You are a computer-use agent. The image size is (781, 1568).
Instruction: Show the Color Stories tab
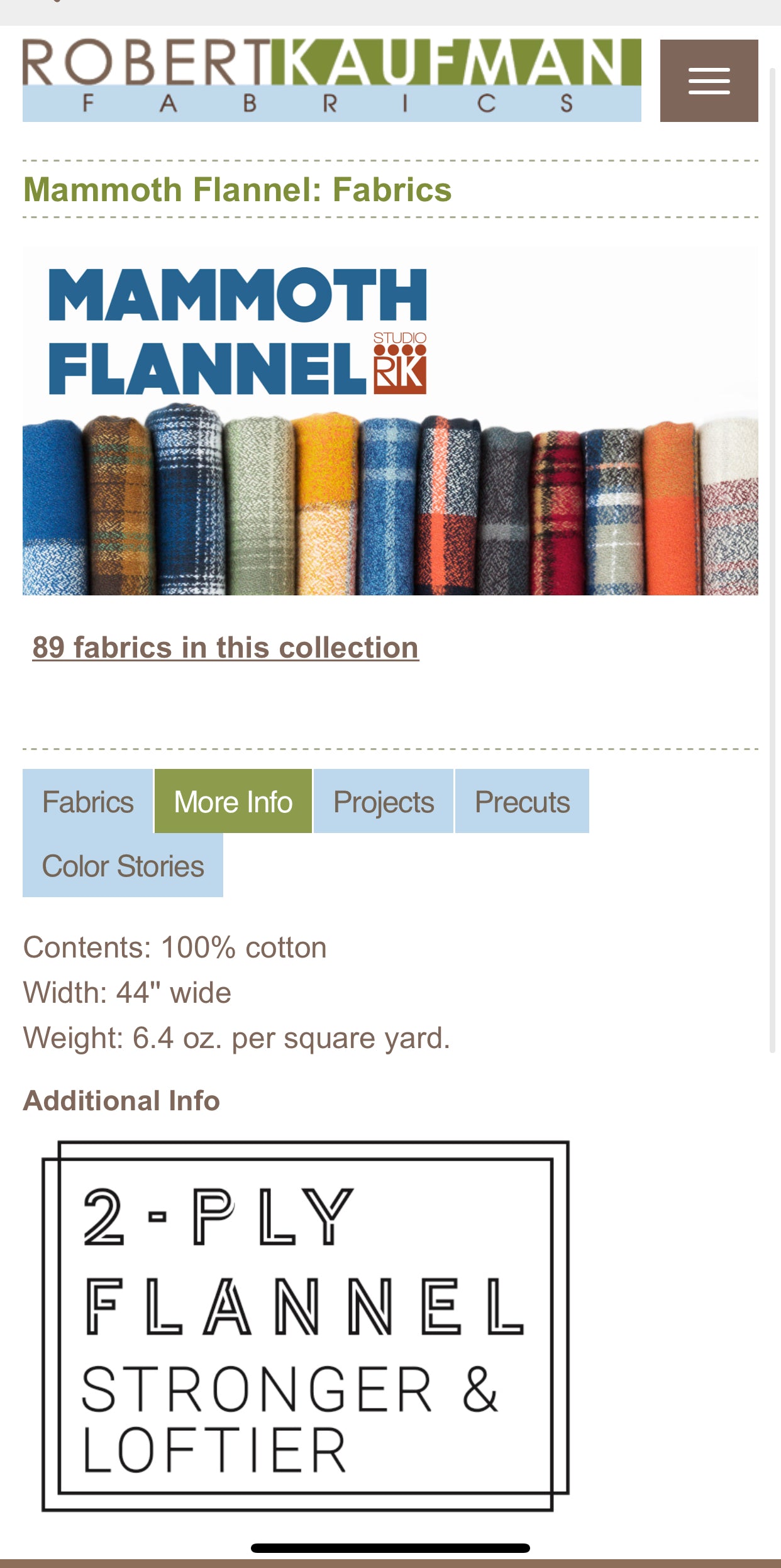[123, 866]
